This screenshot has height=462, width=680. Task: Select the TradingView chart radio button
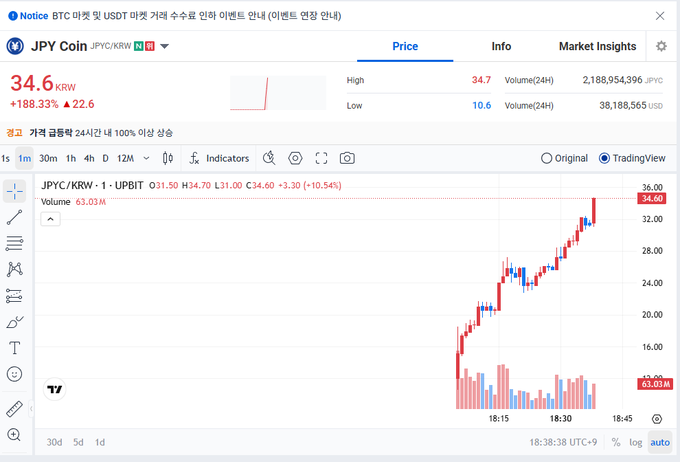click(604, 158)
